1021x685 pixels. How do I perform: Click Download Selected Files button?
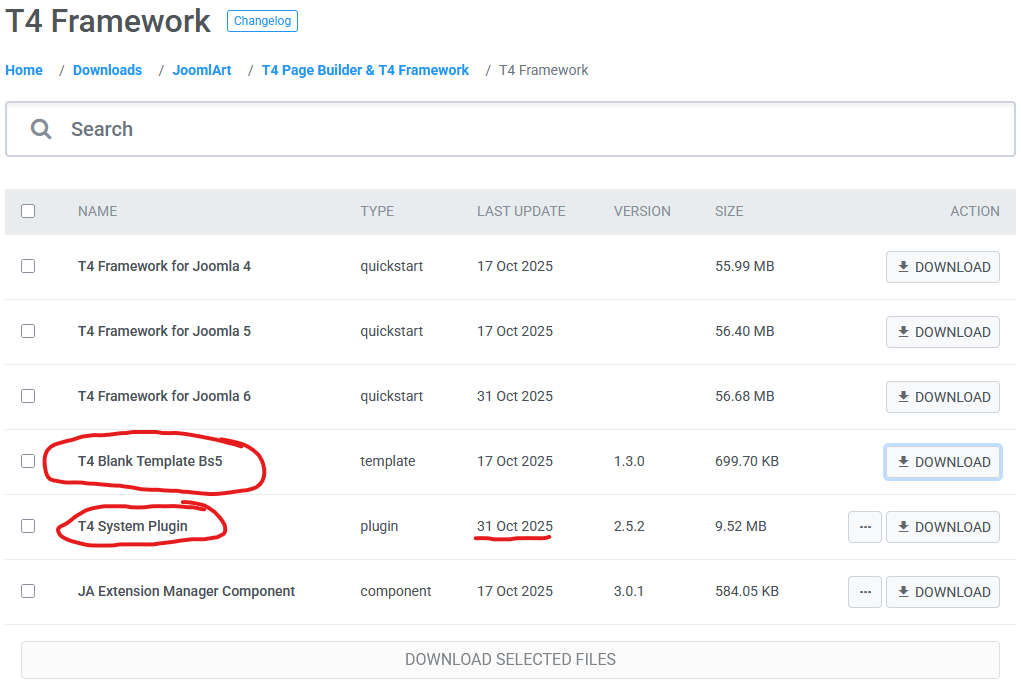tap(510, 660)
